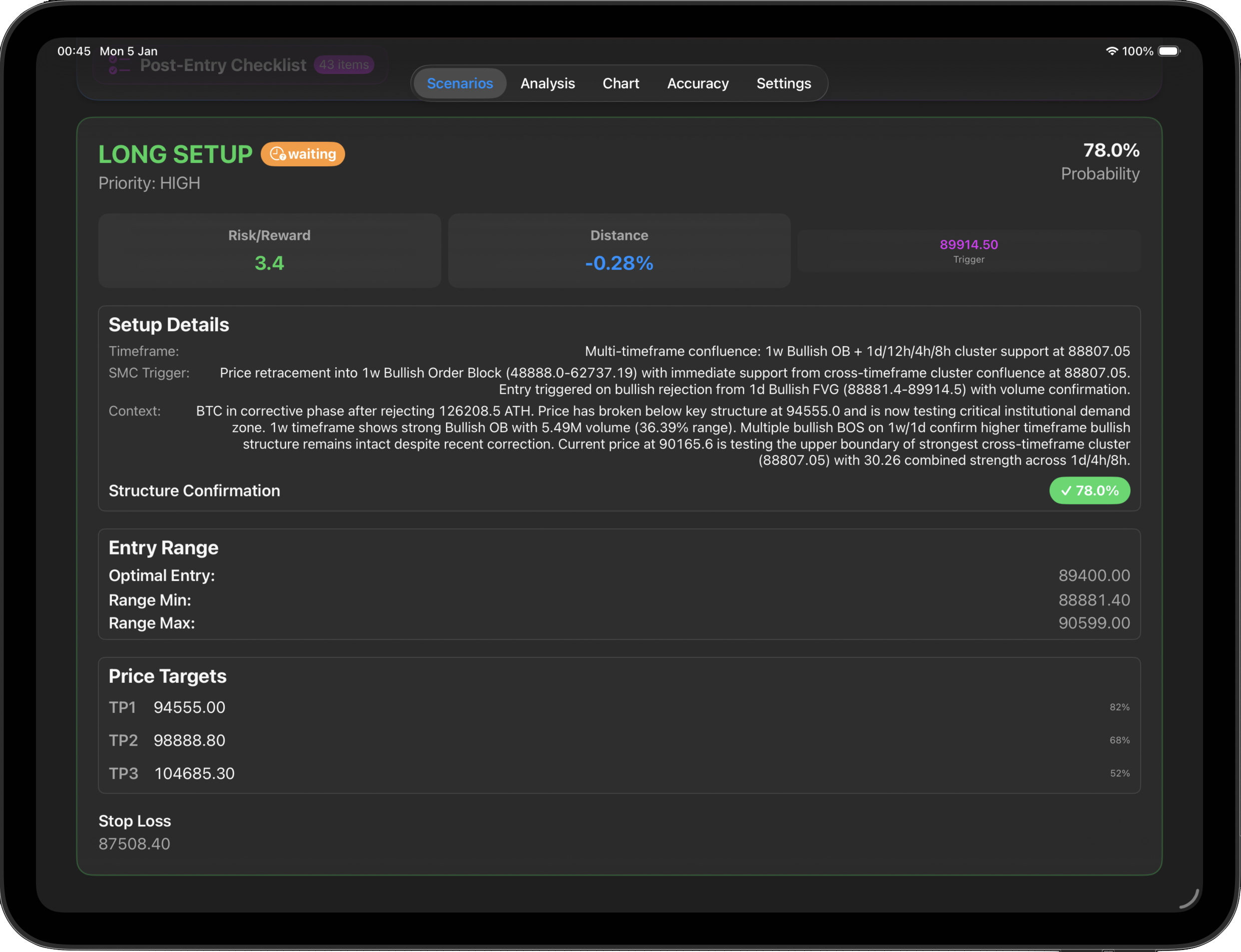
Task: Toggle the Structure Confirmation badge
Action: 1089,490
